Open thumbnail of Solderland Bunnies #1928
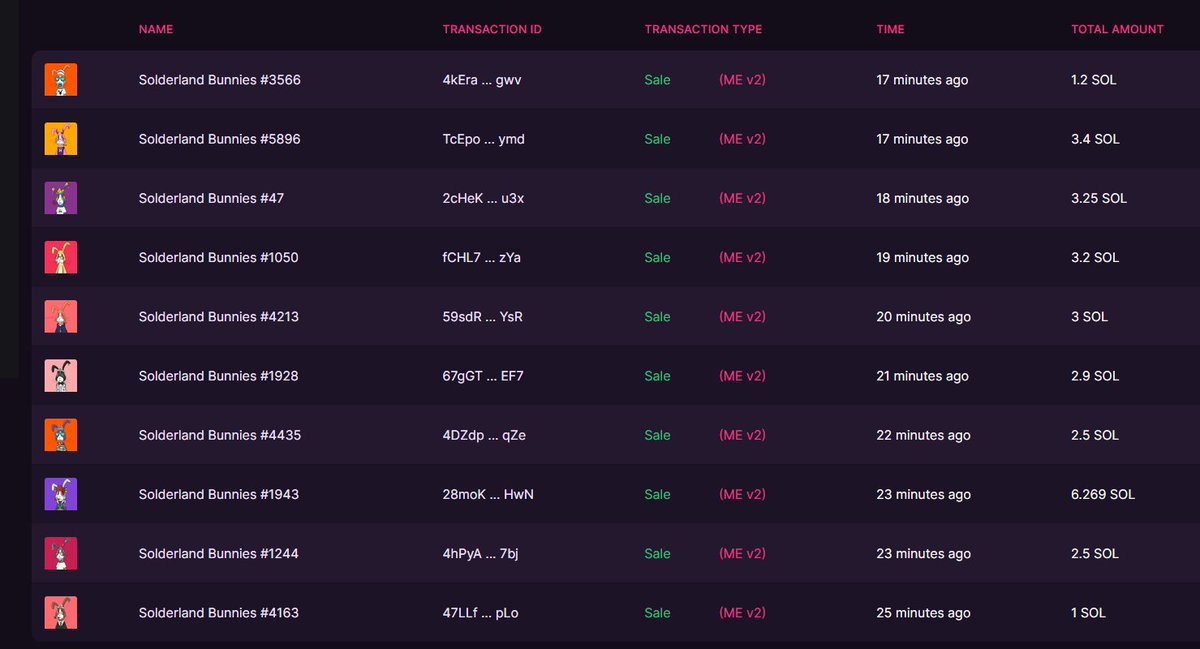1200x649 pixels. (x=61, y=376)
